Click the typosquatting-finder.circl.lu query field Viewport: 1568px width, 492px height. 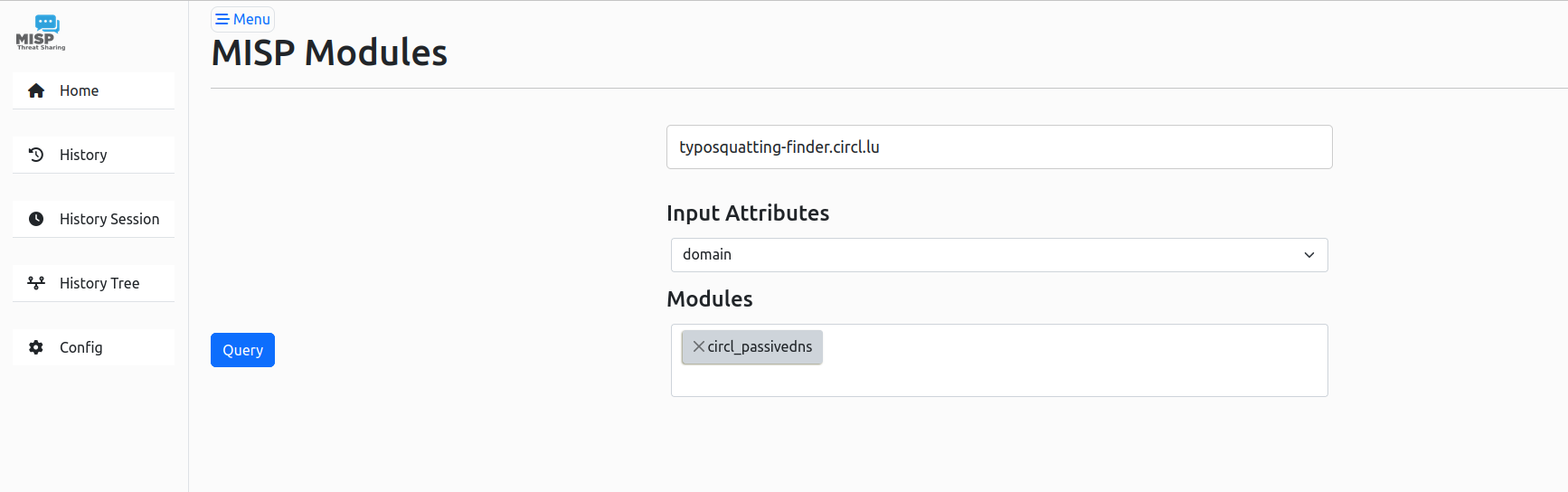pos(999,147)
